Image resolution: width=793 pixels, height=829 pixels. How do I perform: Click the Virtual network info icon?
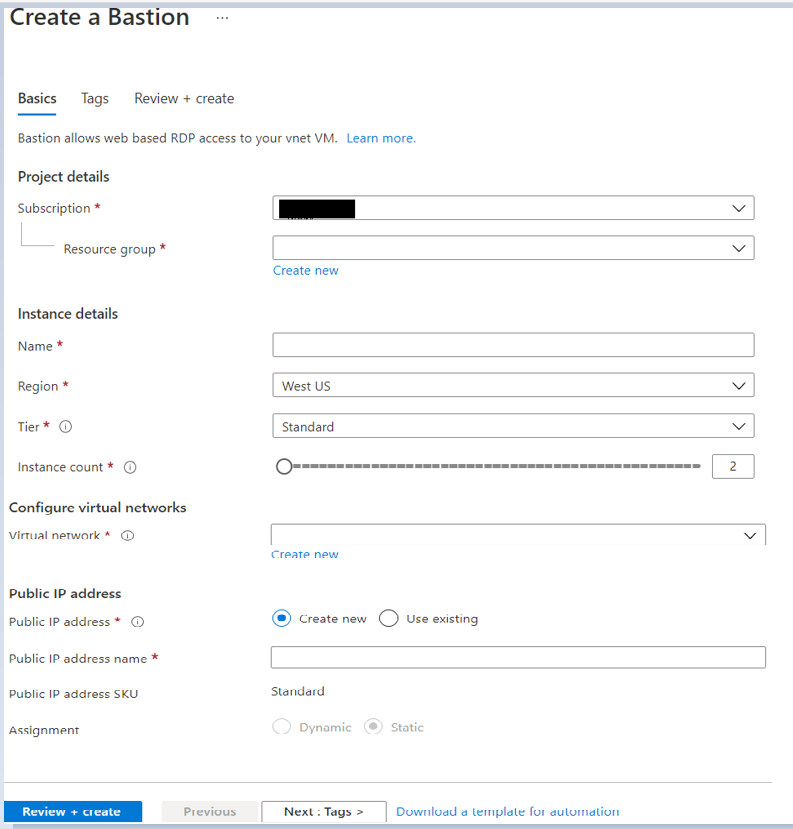pyautogui.click(x=127, y=536)
